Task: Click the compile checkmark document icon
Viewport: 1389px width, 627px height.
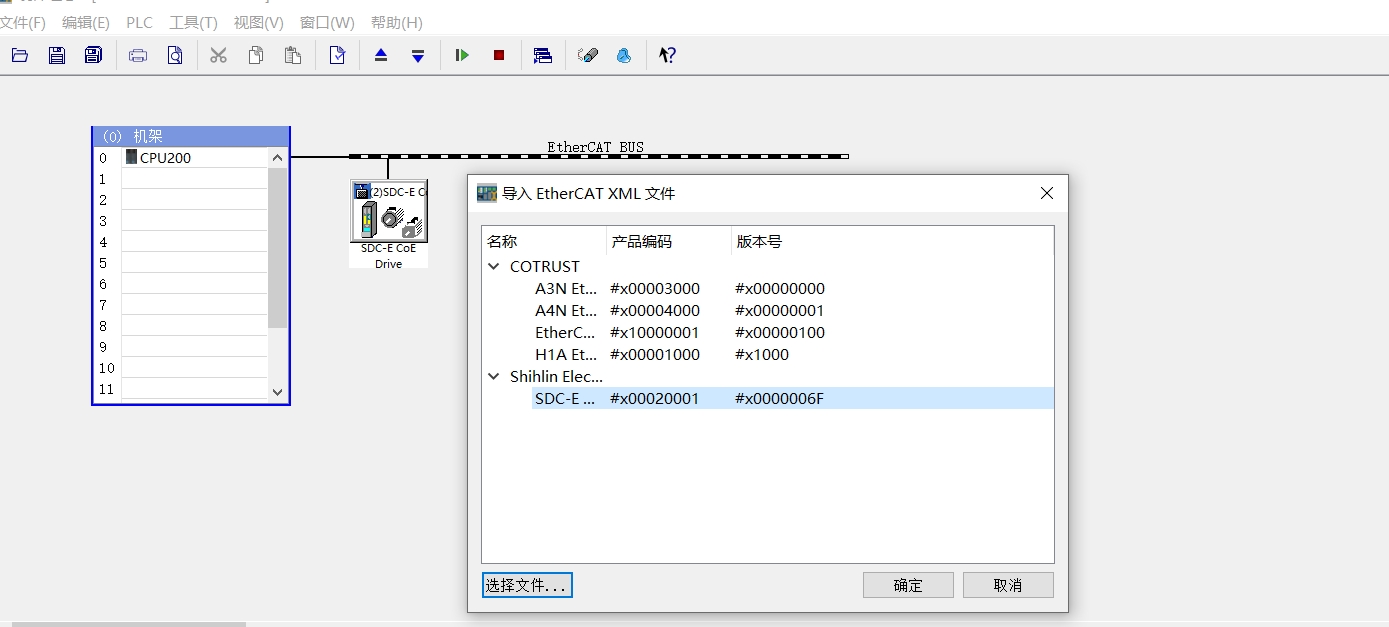Action: tap(337, 55)
